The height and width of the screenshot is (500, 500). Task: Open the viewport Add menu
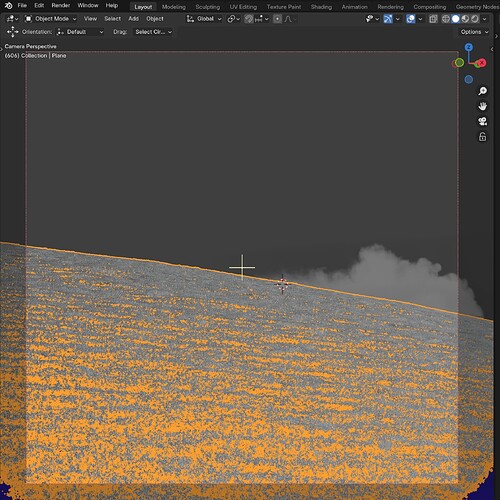[x=133, y=19]
